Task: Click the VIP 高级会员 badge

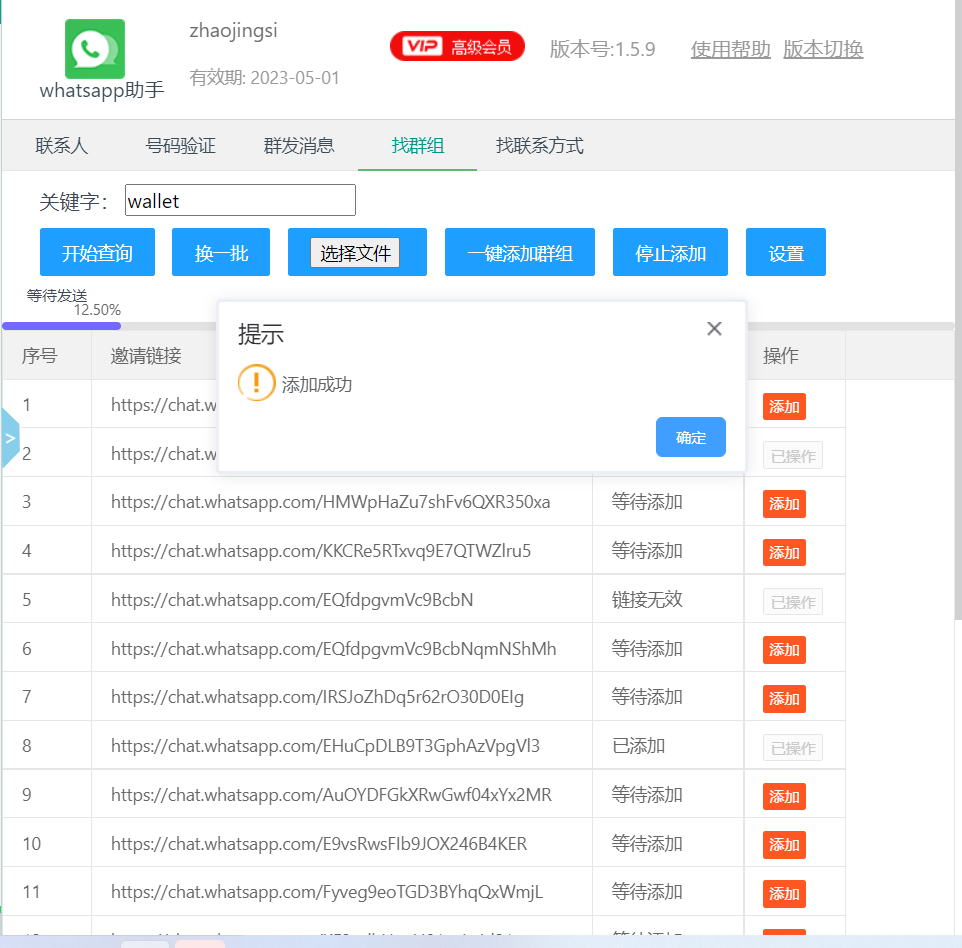Action: coord(457,46)
